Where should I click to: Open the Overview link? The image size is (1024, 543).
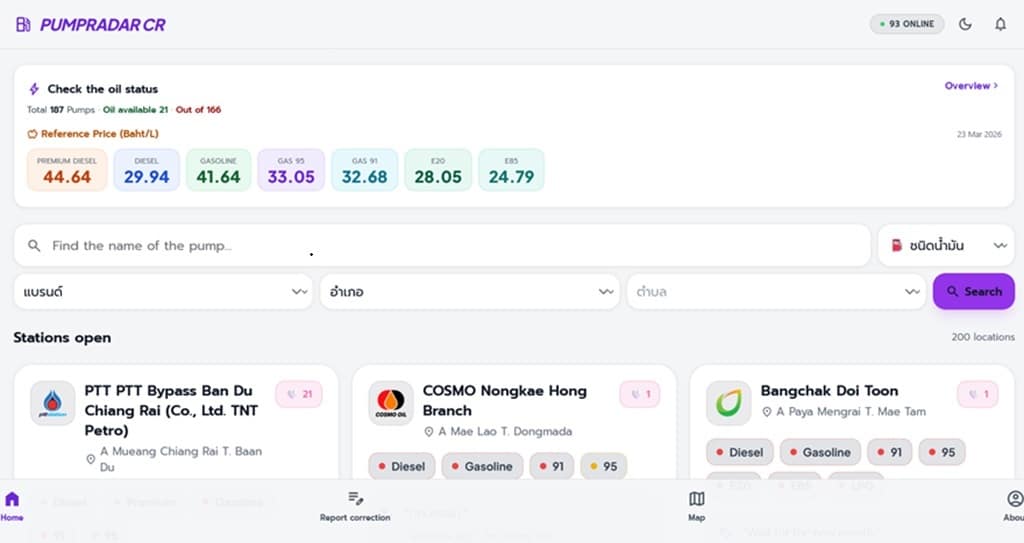click(x=971, y=86)
